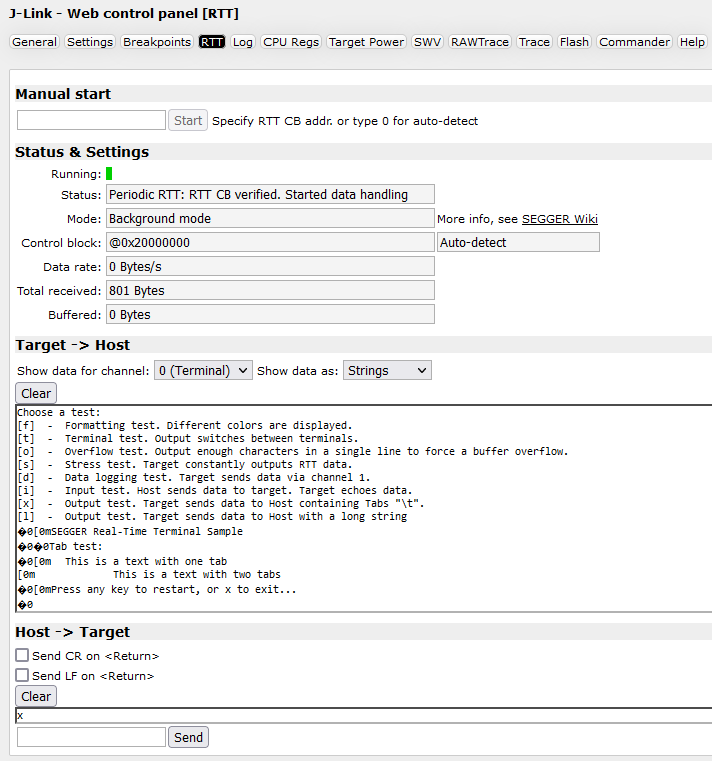Image resolution: width=712 pixels, height=761 pixels.
Task: Click the RTT CB address input field
Action: [91, 121]
